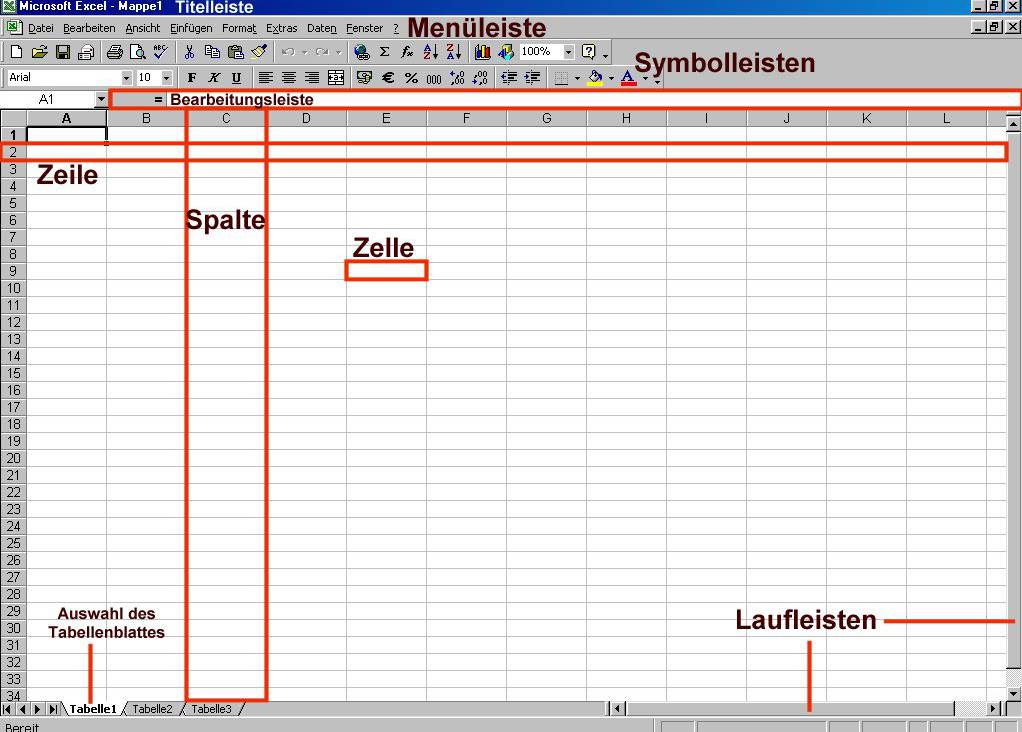Apply Euro currency format icon
This screenshot has height=732, width=1022.
tap(387, 78)
